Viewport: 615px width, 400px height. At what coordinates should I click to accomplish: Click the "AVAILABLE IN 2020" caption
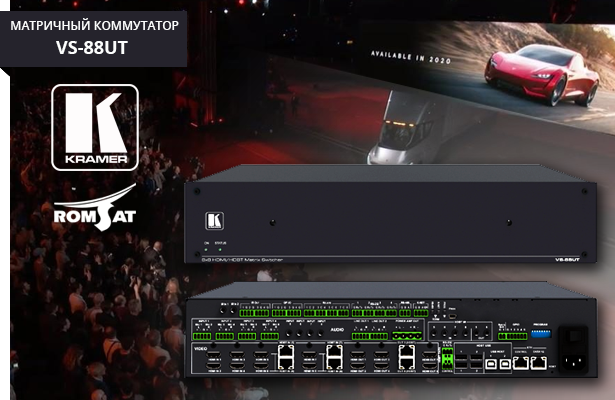click(x=411, y=57)
